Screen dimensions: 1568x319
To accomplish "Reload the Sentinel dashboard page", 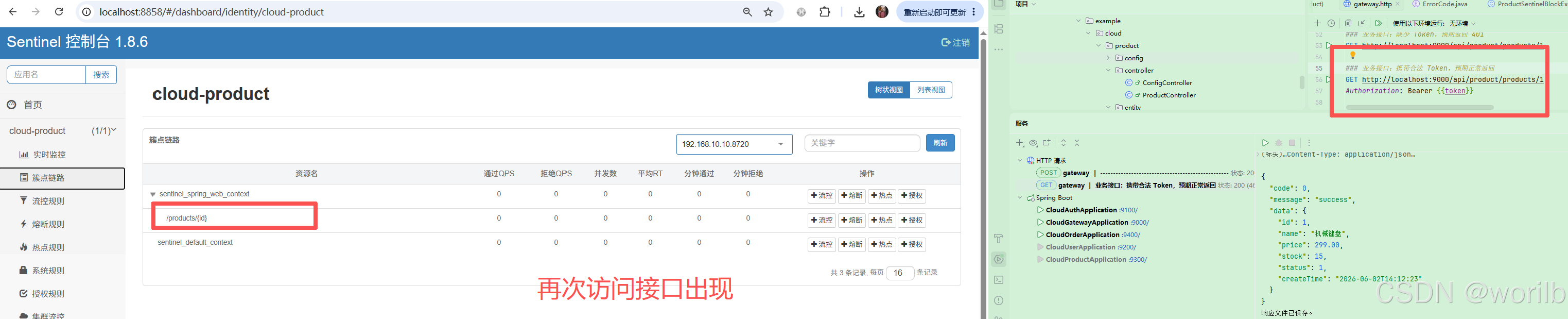I will click(x=59, y=11).
